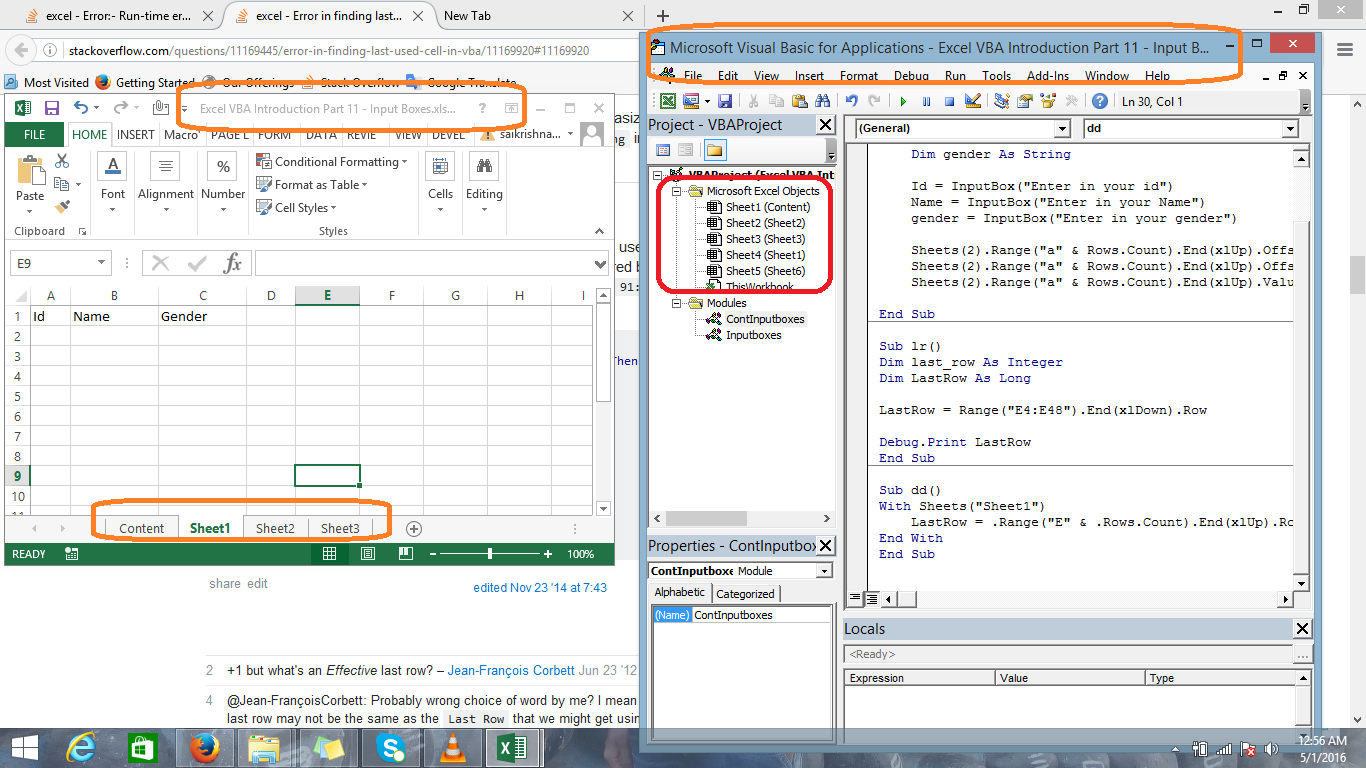Click the new sheet plus button
The width and height of the screenshot is (1366, 768).
tap(414, 528)
